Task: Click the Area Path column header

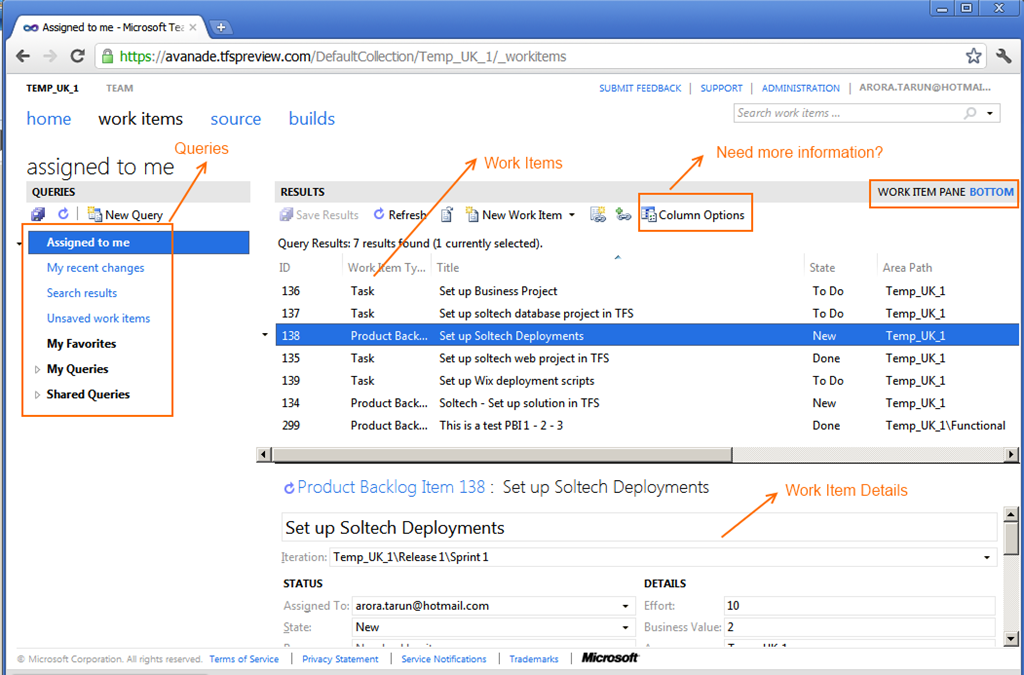Action: point(907,268)
